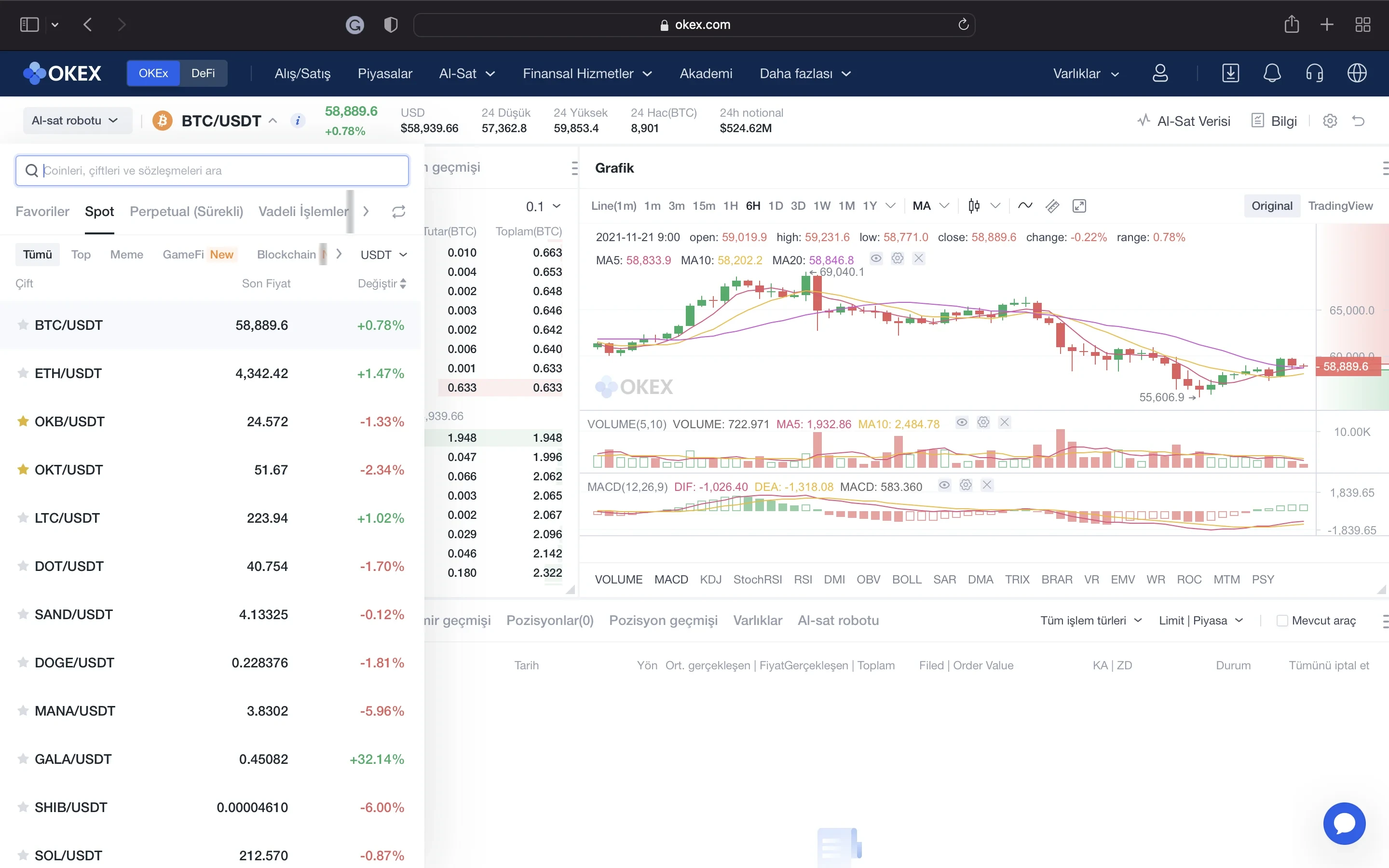Screen dimensions: 1389x868
Task: Favorite the ETH/USDT star
Action: point(23,373)
